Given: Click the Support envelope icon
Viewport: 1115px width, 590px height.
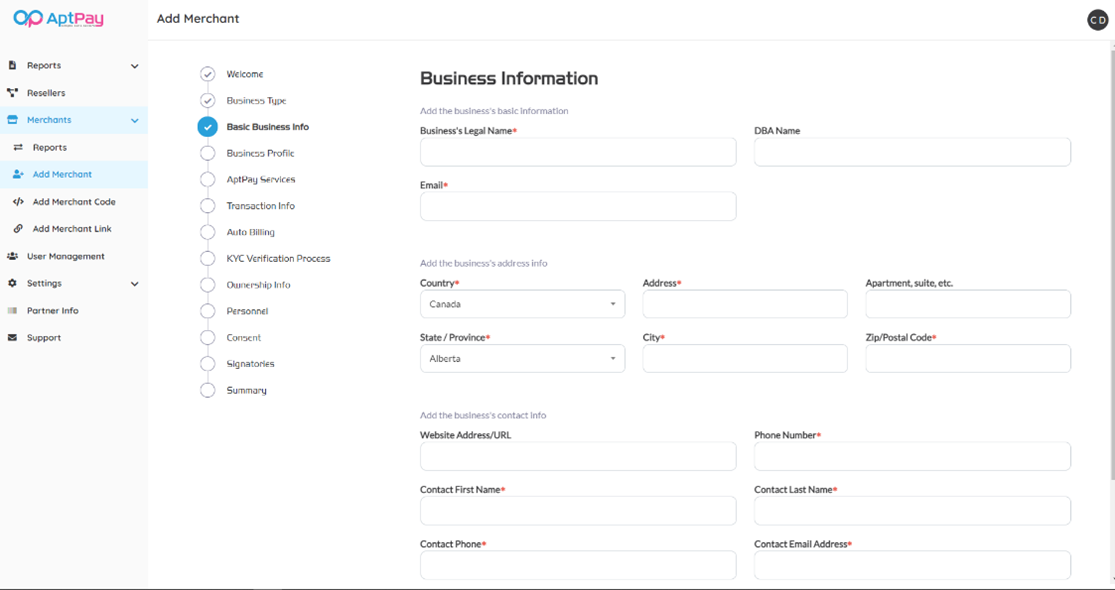Looking at the screenshot, I should pyautogui.click(x=12, y=338).
